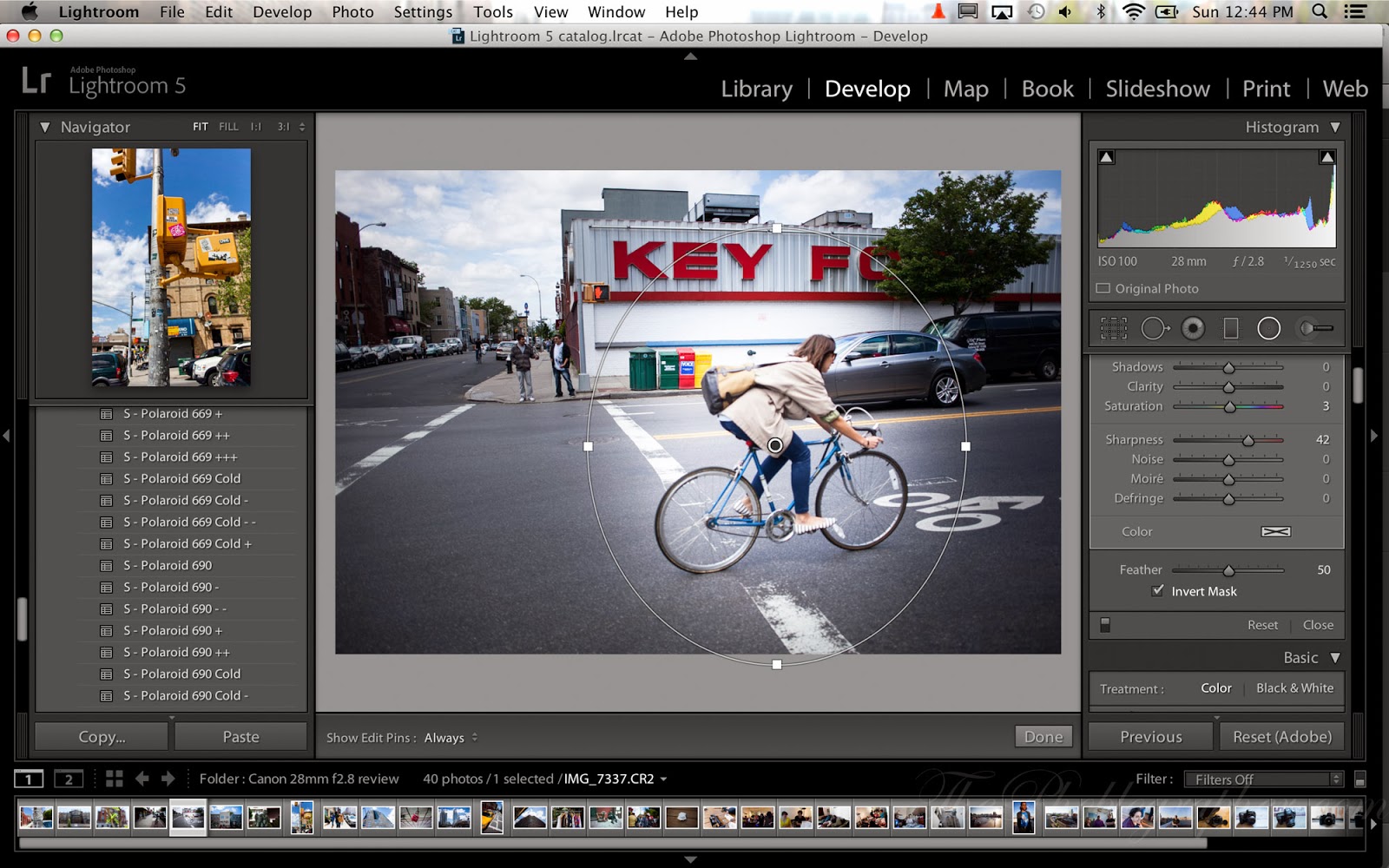Click the Done button
Viewport: 1389px width, 868px height.
point(1043,736)
